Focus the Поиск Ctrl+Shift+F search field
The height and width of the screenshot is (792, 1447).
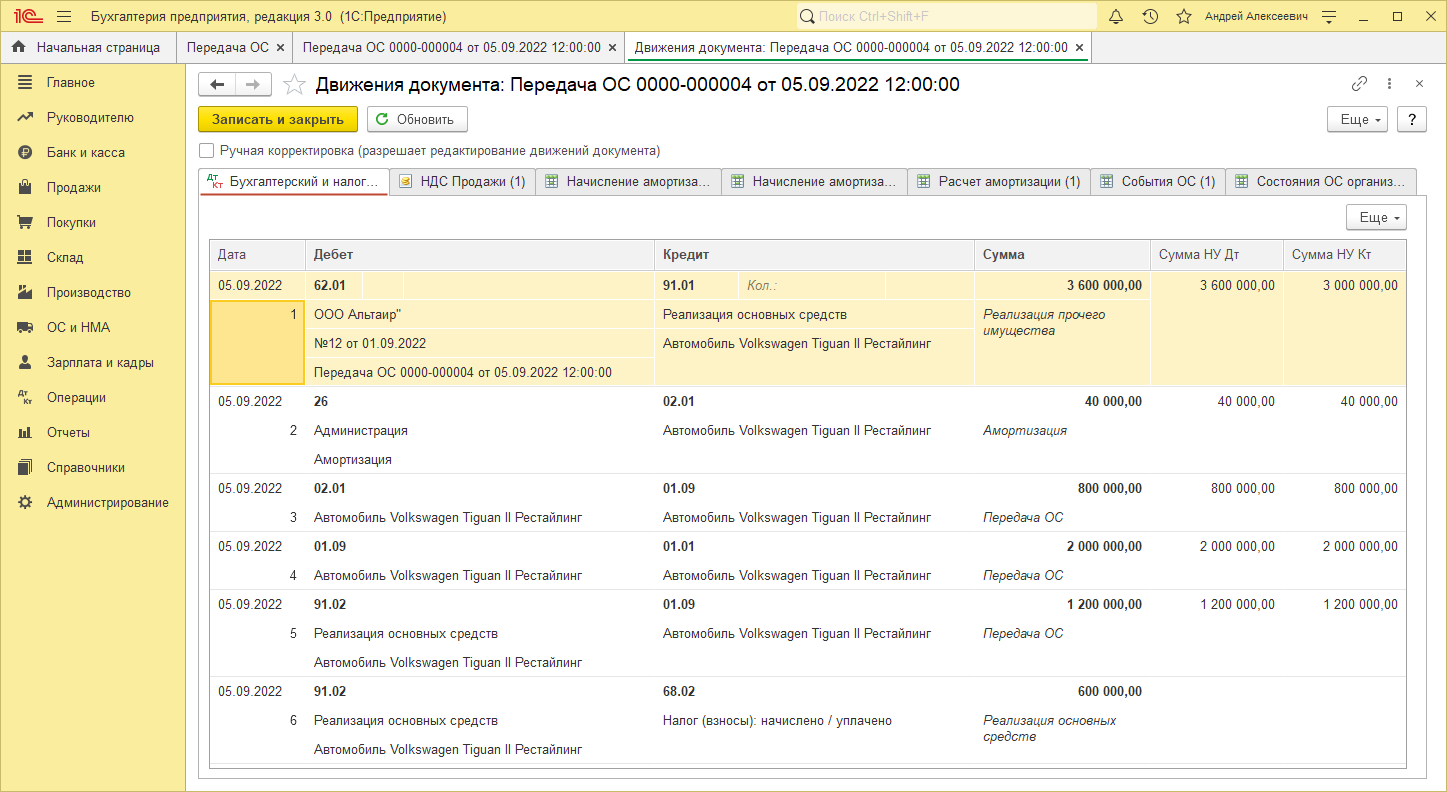click(x=947, y=17)
